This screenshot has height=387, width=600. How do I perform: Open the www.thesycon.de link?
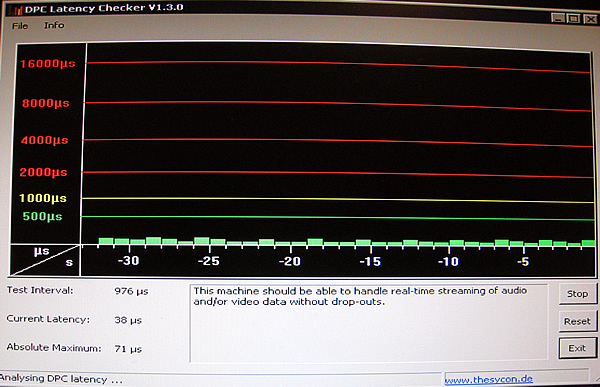point(488,379)
